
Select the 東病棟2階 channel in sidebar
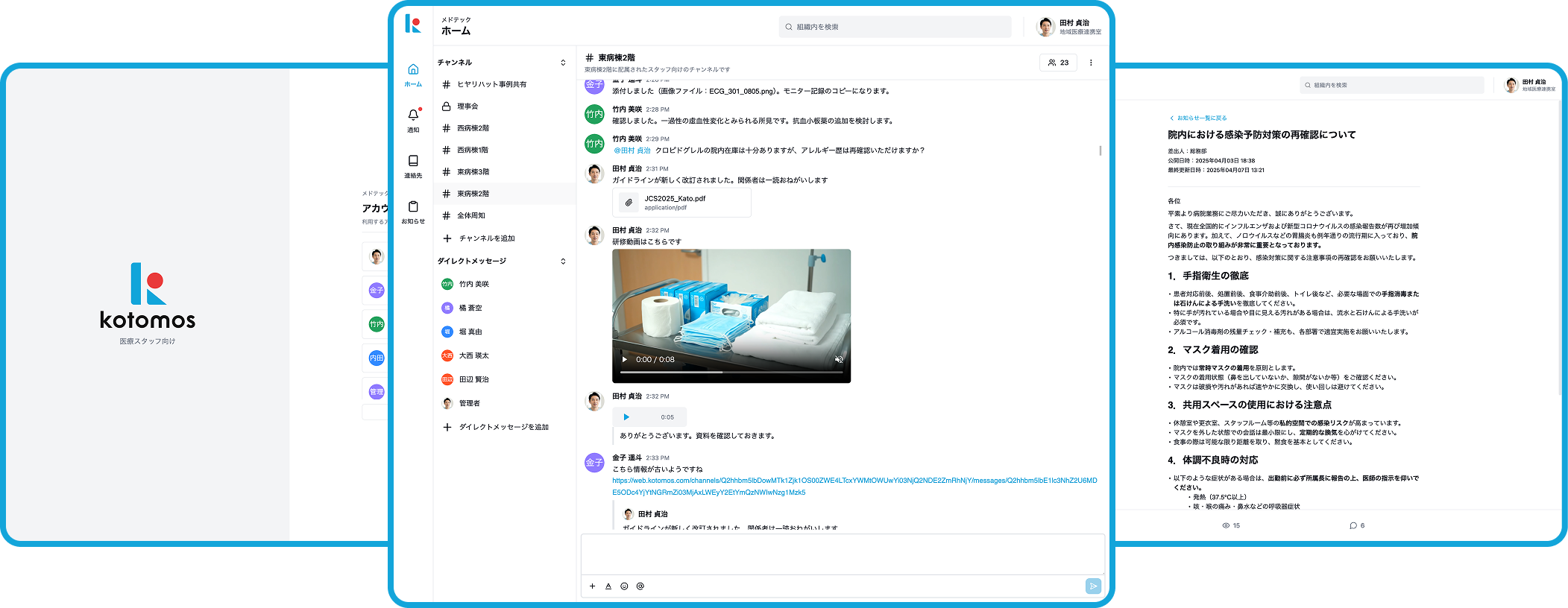coord(505,194)
